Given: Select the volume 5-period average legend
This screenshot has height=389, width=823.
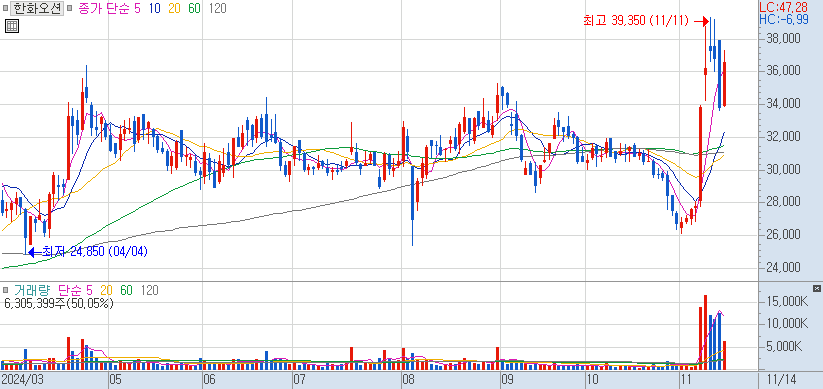Looking at the screenshot, I should tap(89, 290).
